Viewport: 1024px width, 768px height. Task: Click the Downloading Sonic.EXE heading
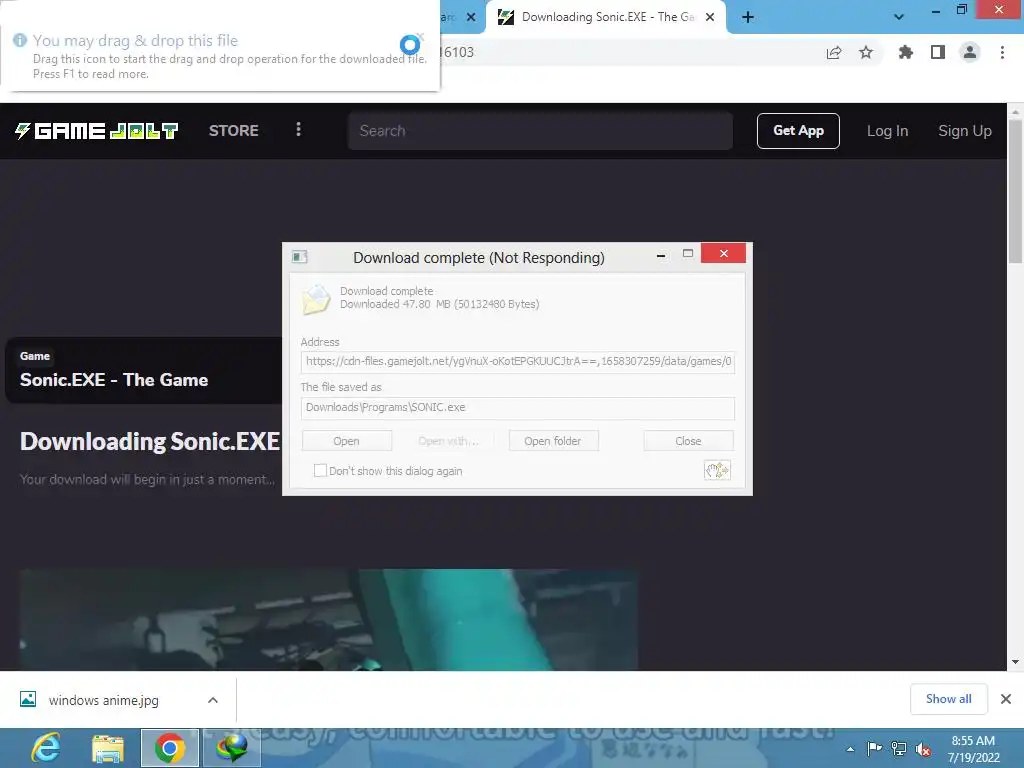click(x=150, y=442)
